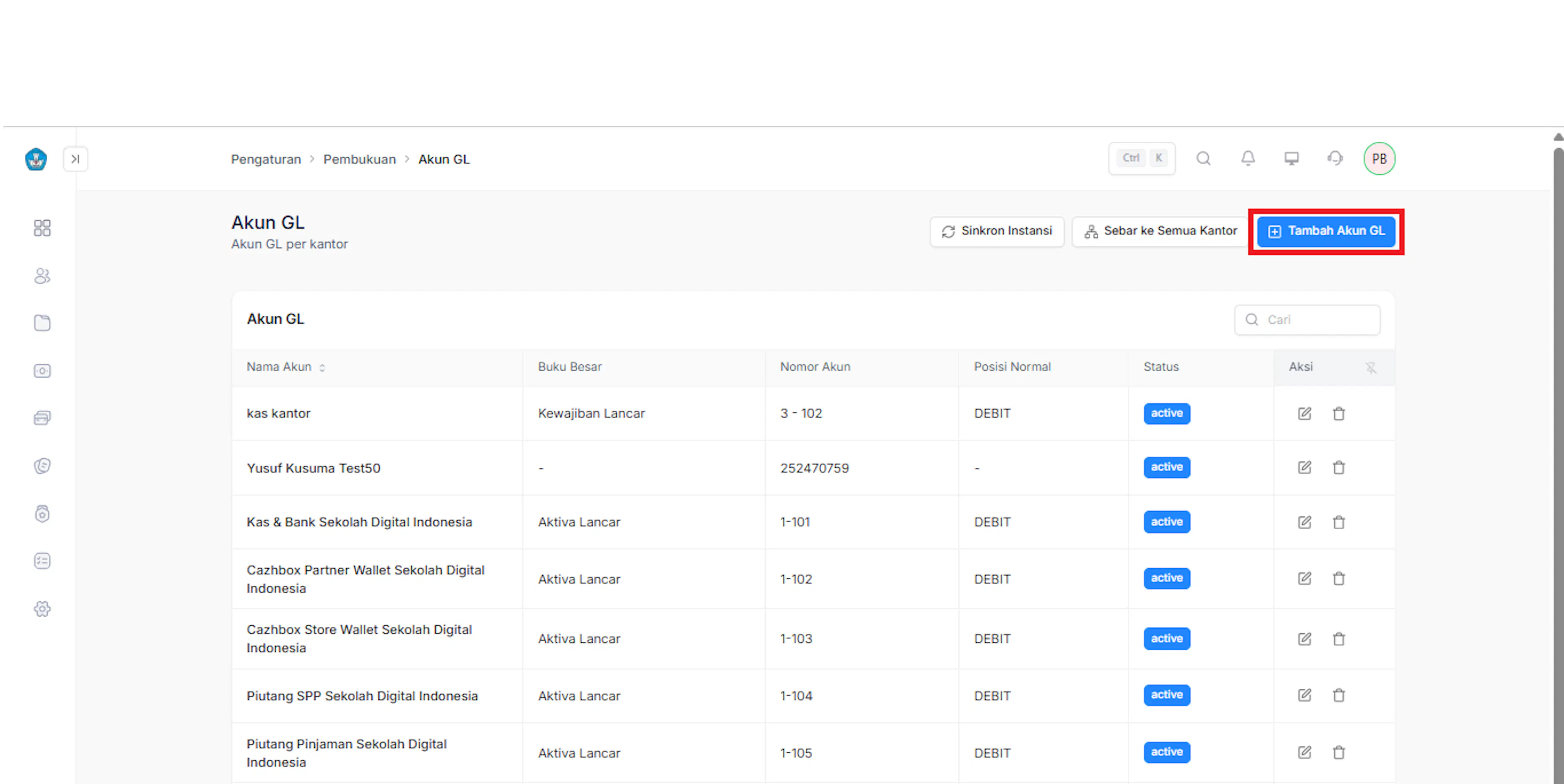Open global search magnifier icon
The height and width of the screenshot is (784, 1564).
[x=1204, y=158]
